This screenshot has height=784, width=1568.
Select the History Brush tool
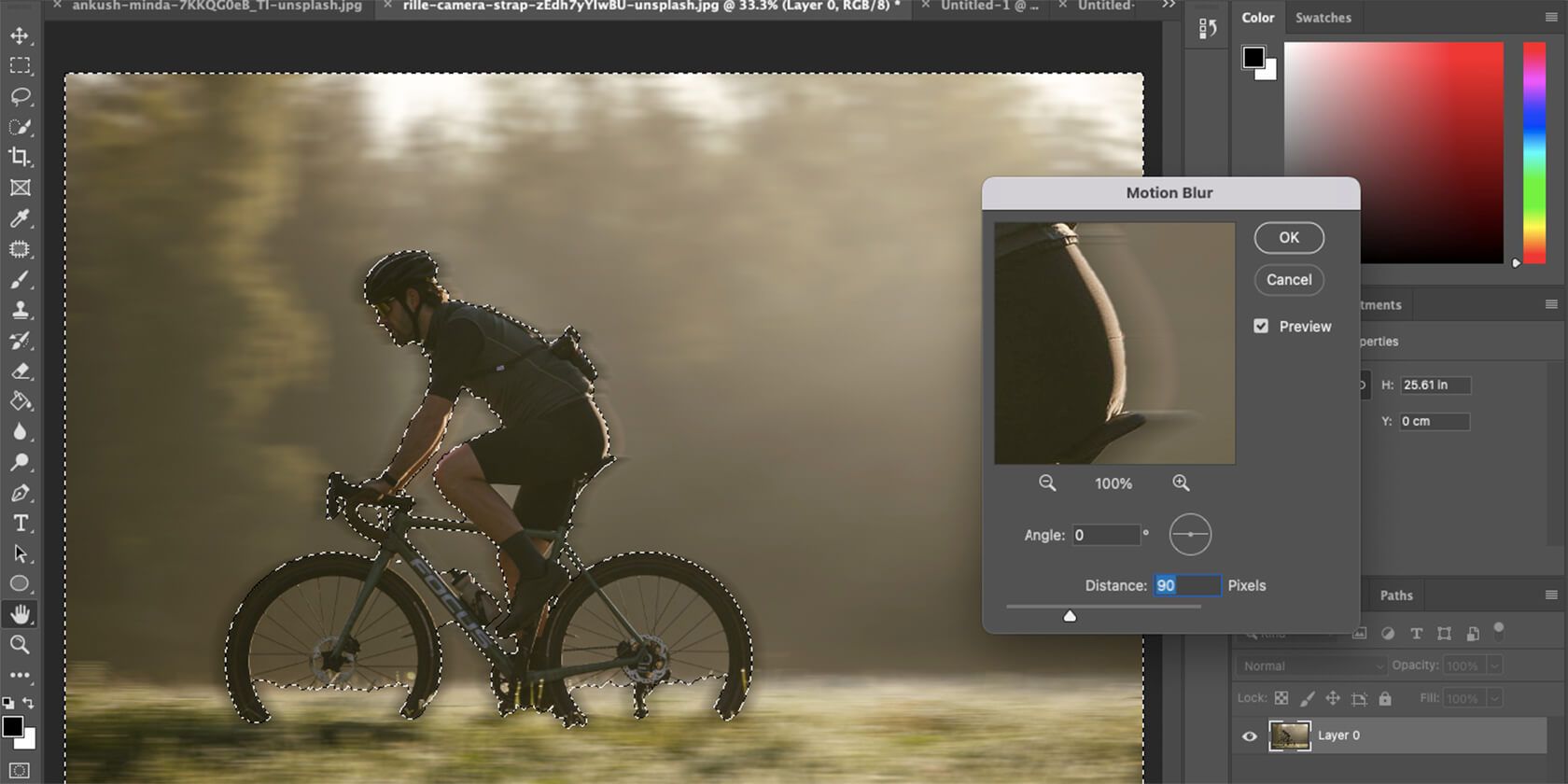point(20,341)
